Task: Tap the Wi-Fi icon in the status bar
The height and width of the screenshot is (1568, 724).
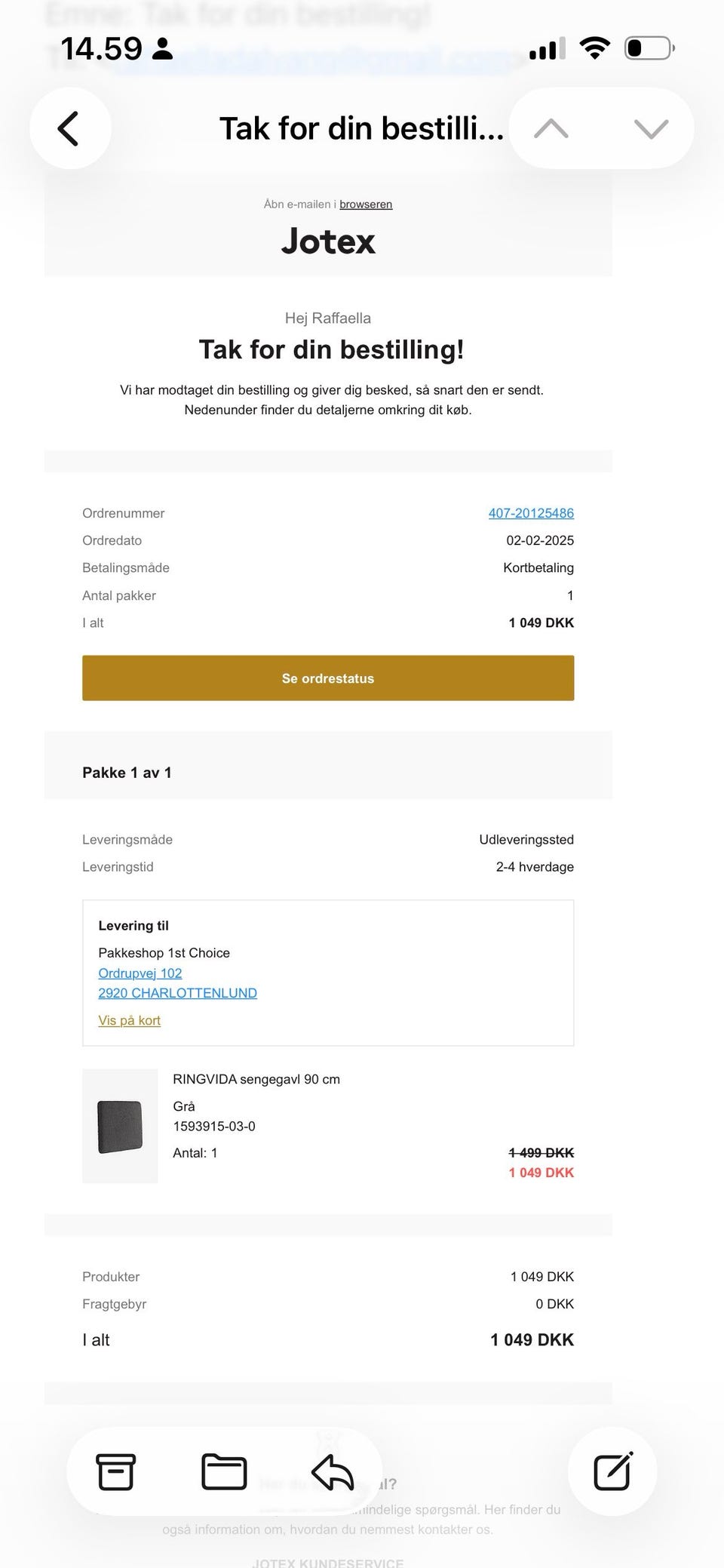Action: click(x=595, y=47)
